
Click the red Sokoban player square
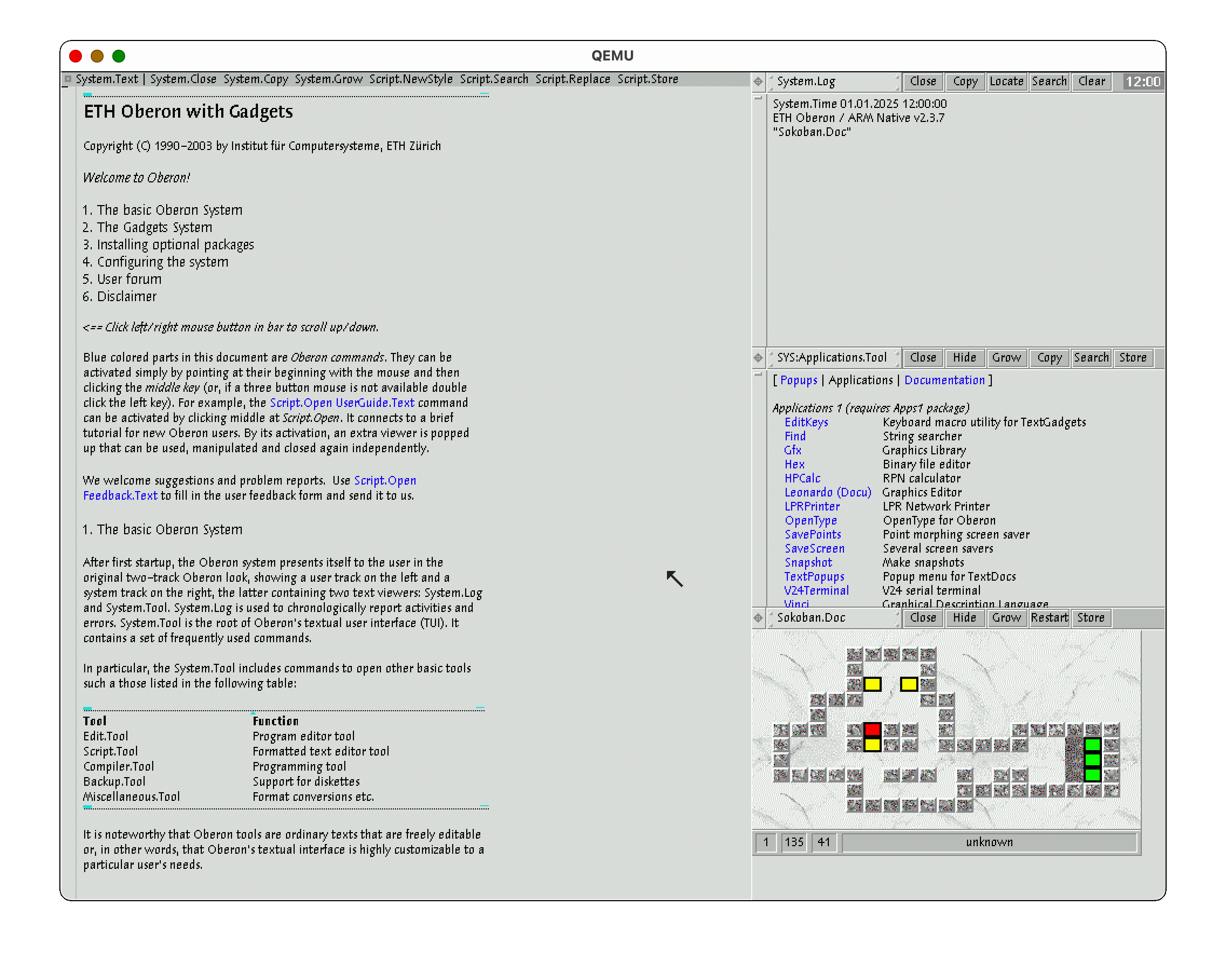(873, 730)
